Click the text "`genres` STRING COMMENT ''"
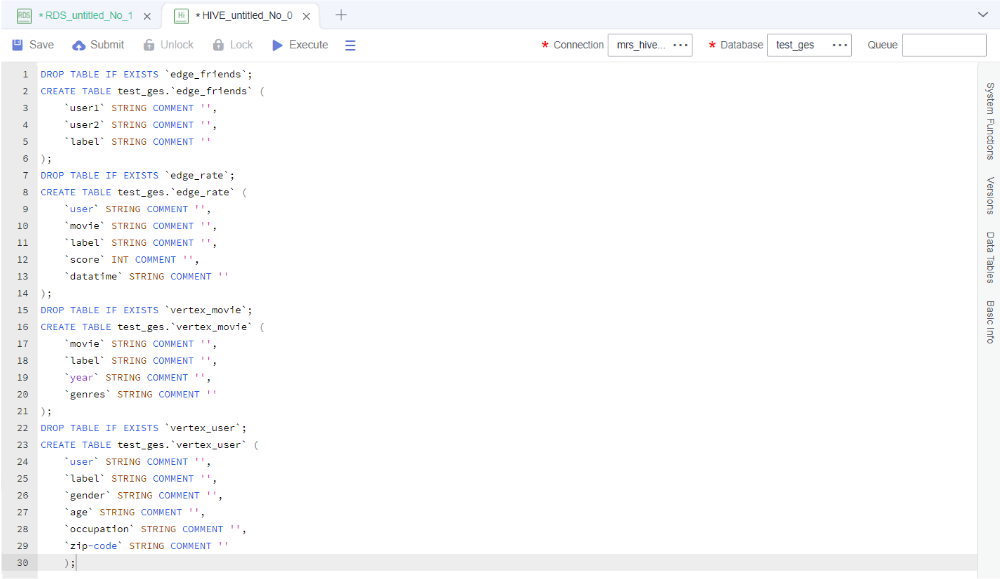Image resolution: width=1000 pixels, height=579 pixels. click(x=140, y=395)
